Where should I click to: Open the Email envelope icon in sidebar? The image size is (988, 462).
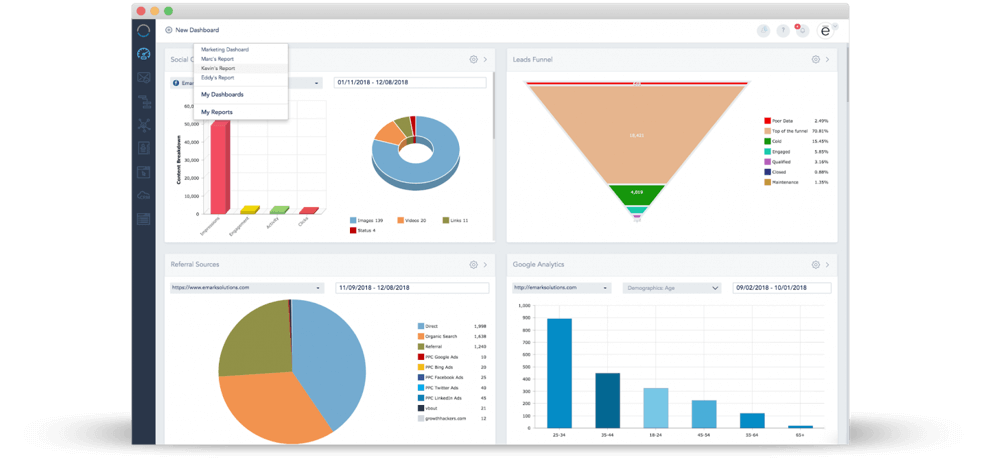(x=144, y=78)
